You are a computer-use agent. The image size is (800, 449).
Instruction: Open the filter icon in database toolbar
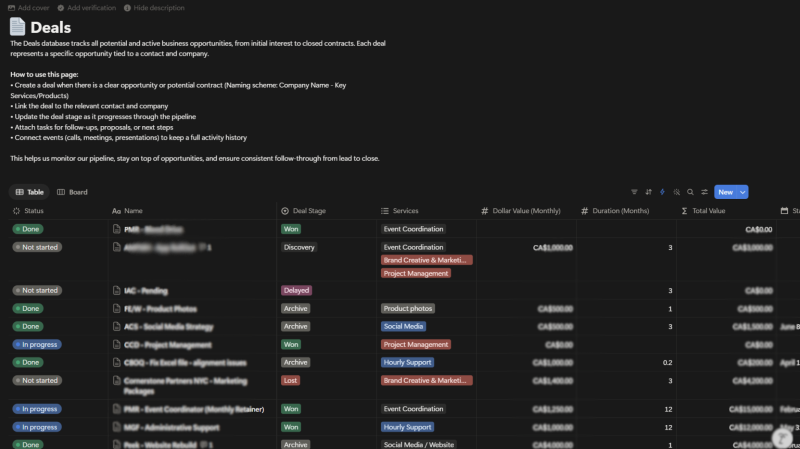(x=634, y=192)
